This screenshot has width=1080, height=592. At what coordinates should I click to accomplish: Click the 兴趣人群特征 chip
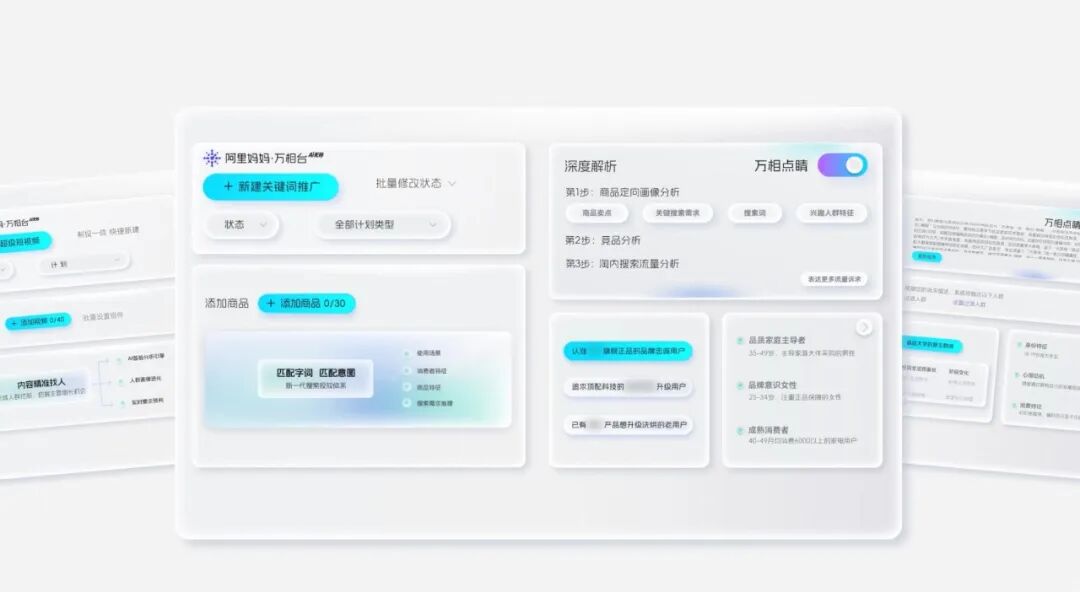click(x=831, y=213)
